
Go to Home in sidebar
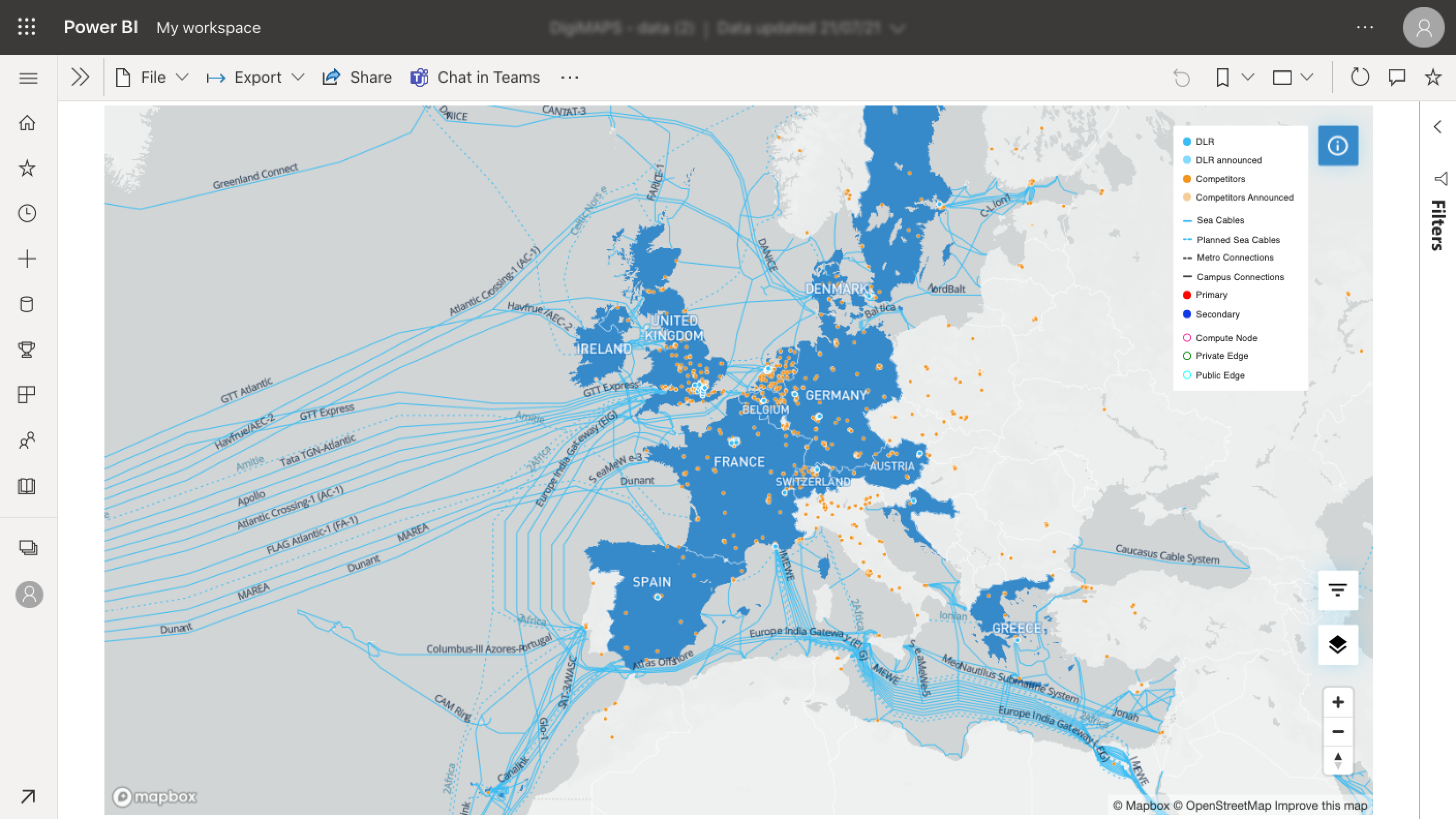point(27,123)
